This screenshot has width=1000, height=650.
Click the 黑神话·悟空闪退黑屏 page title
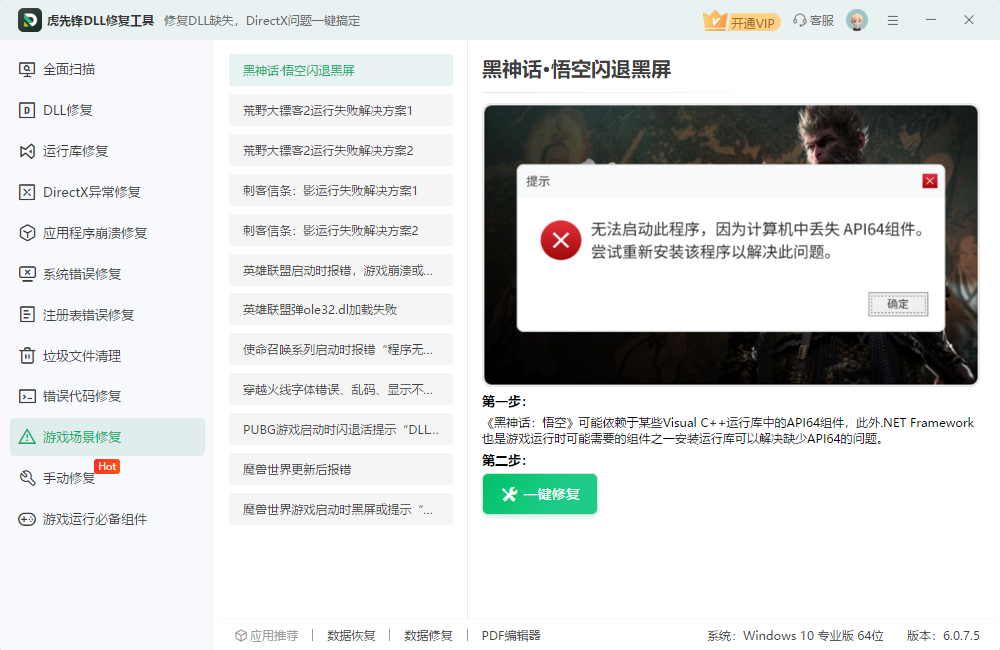(x=577, y=69)
